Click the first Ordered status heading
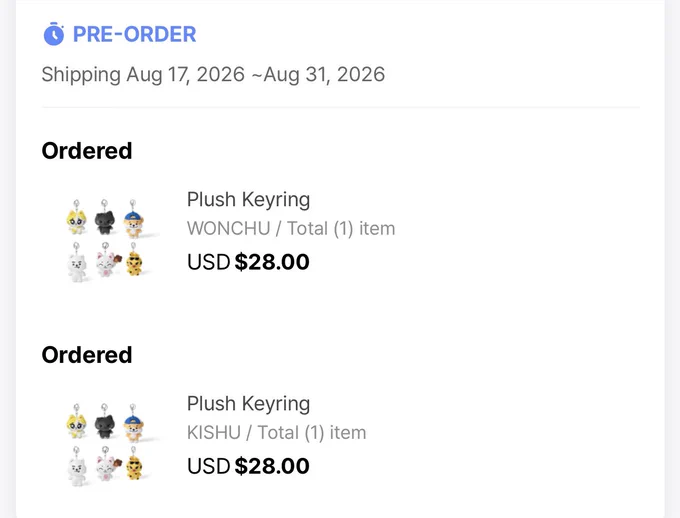Viewport: 680px width, 518px height. coord(87,151)
